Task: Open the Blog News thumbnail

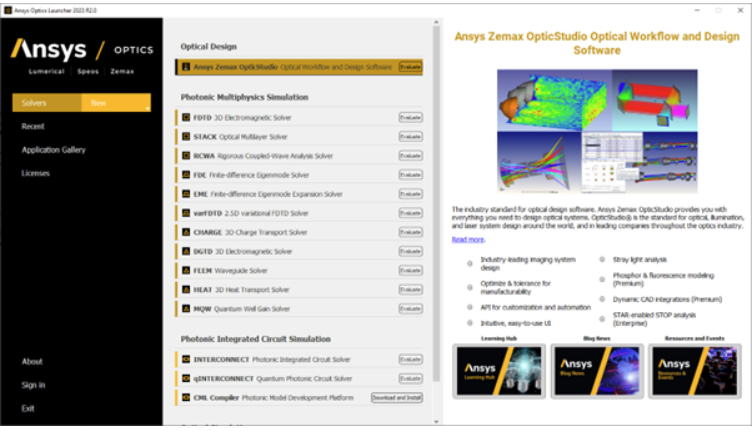Action: [x=597, y=371]
